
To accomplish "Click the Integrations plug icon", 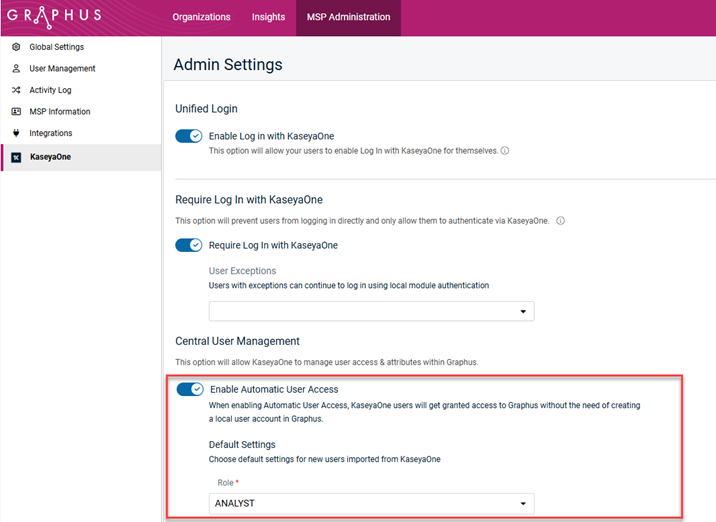I will click(x=16, y=133).
